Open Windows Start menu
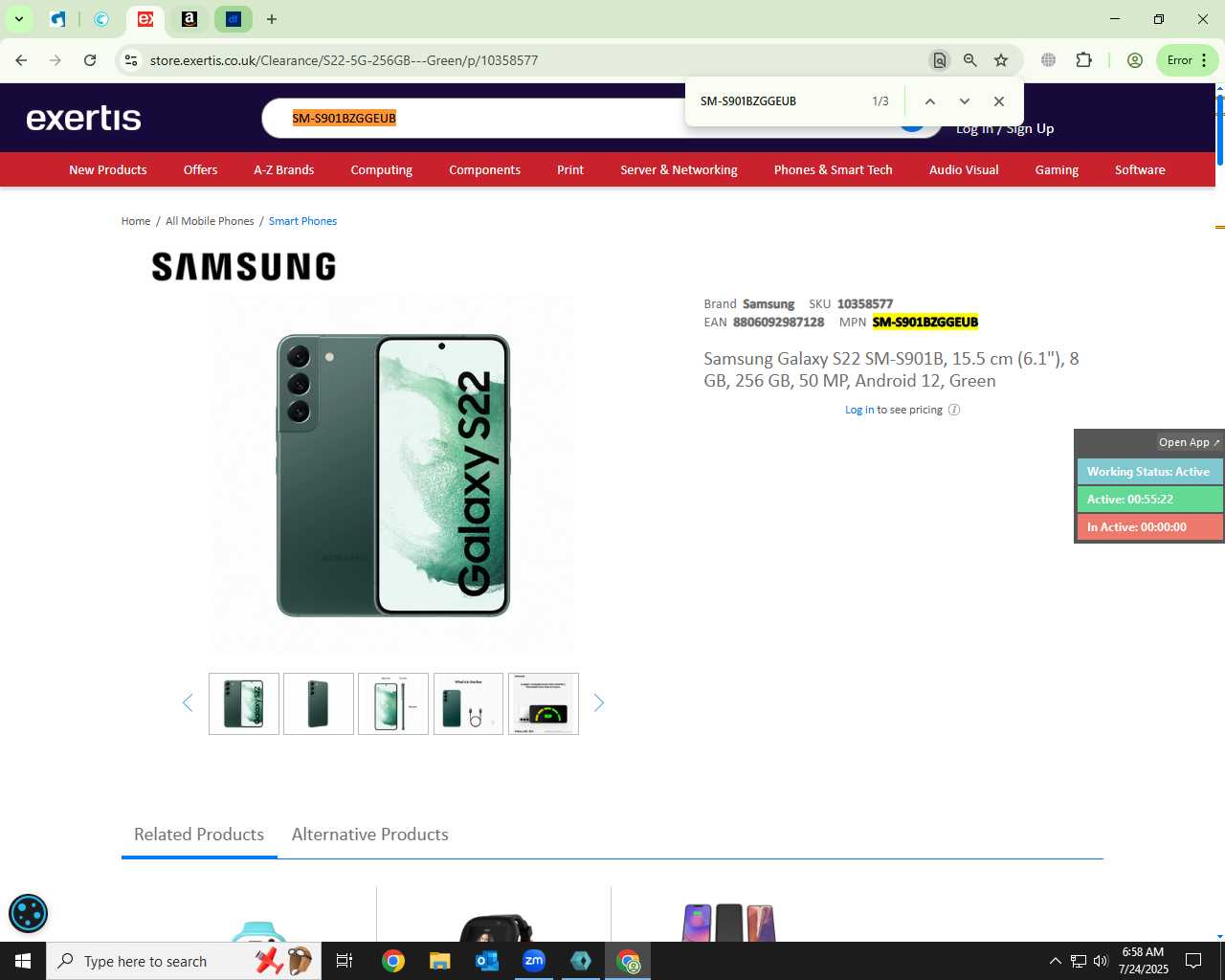The width and height of the screenshot is (1225, 980). pyautogui.click(x=23, y=961)
